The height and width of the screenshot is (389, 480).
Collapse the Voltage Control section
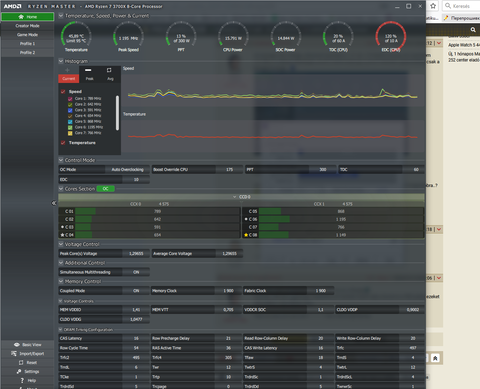click(x=61, y=244)
